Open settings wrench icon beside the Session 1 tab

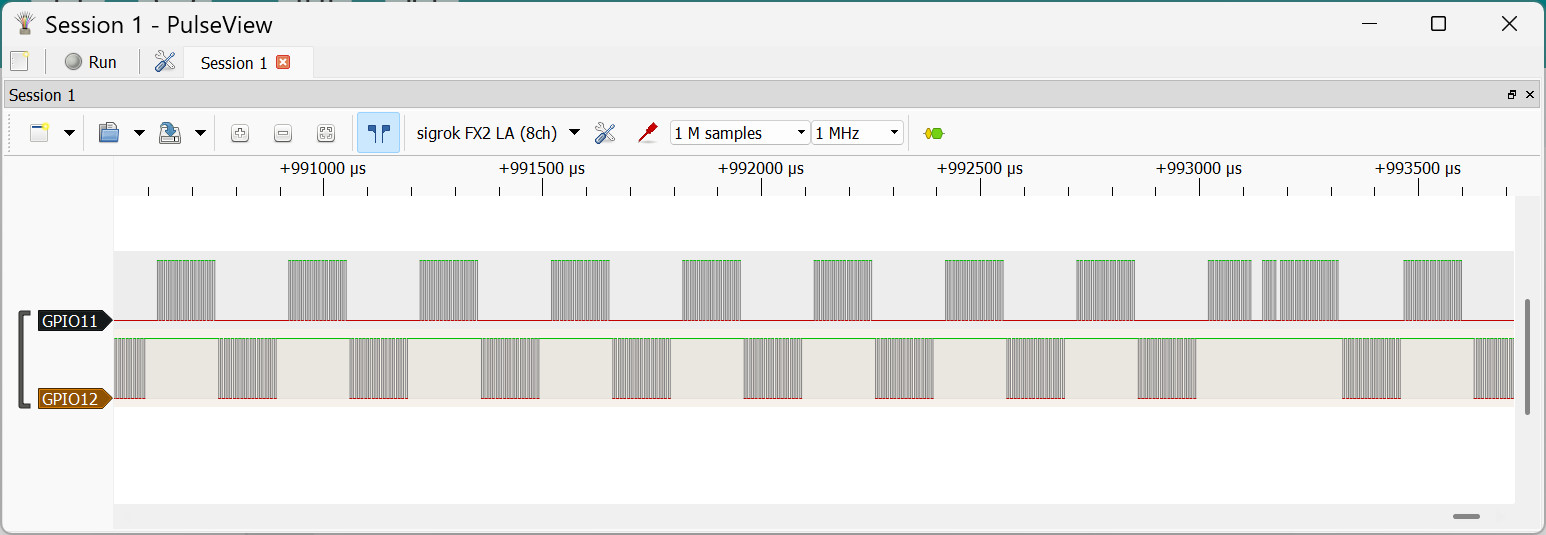click(x=165, y=62)
